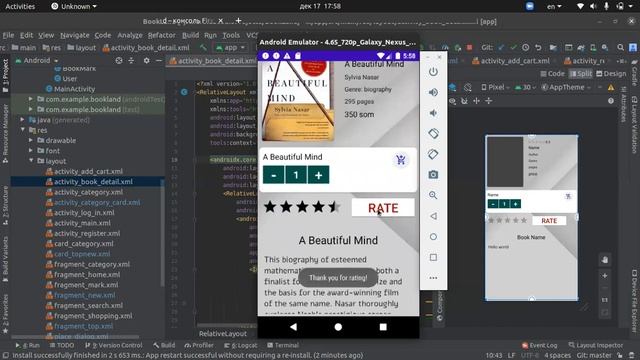Open the Navigate menu
This screenshot has height=360, width=640.
75,35
